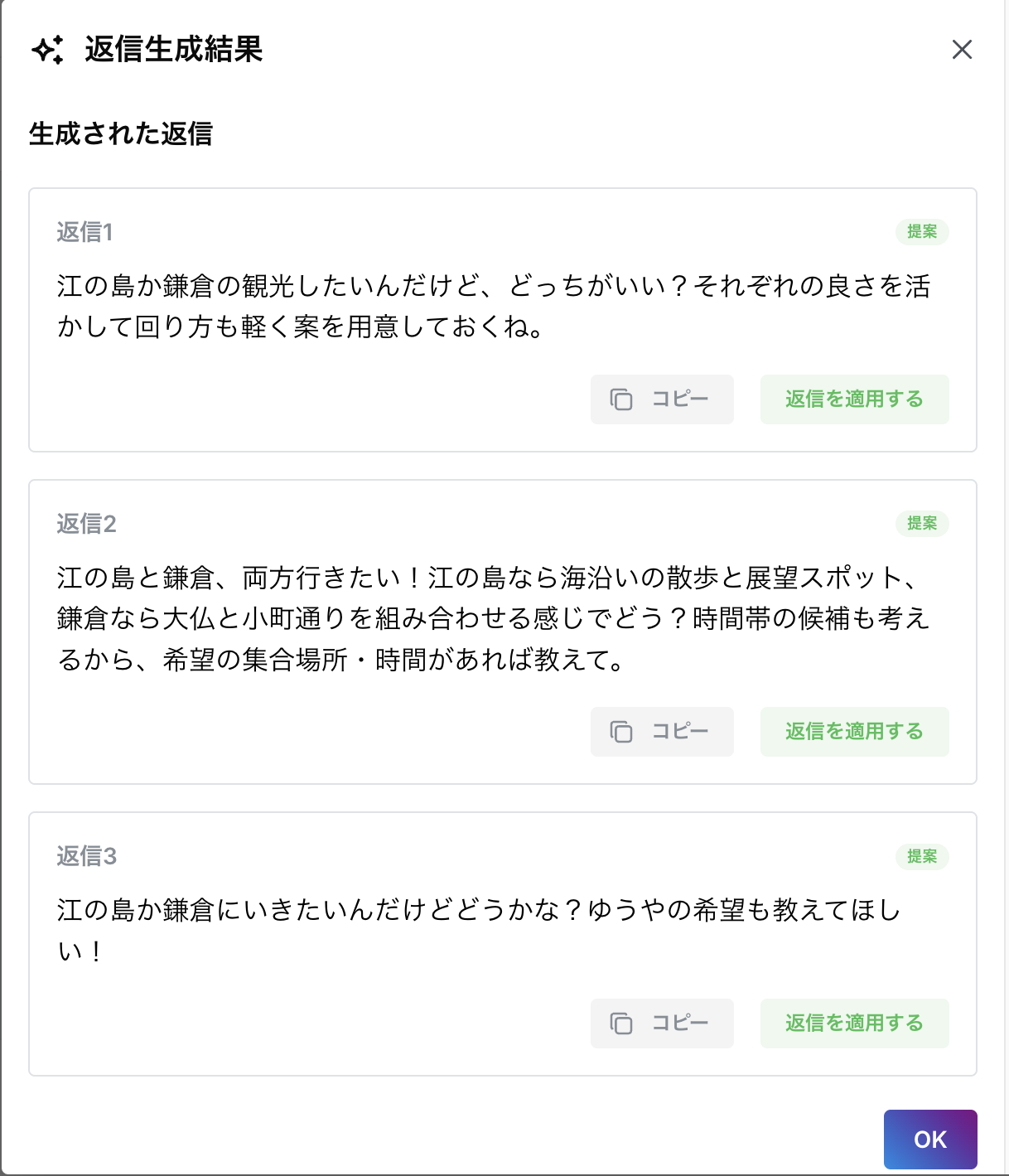Select the 提案 badge on 返信3
This screenshot has height=1176, width=1009.
point(922,857)
